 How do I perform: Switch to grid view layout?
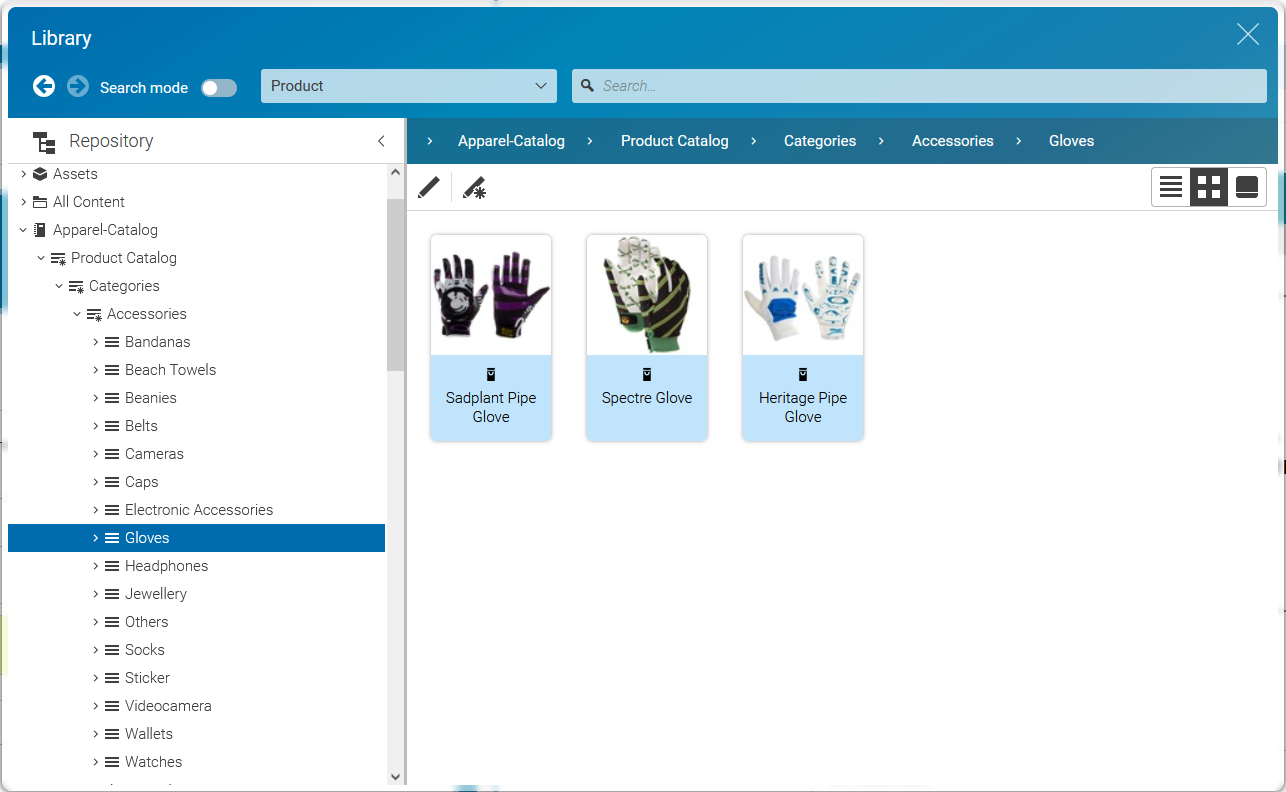click(1208, 186)
